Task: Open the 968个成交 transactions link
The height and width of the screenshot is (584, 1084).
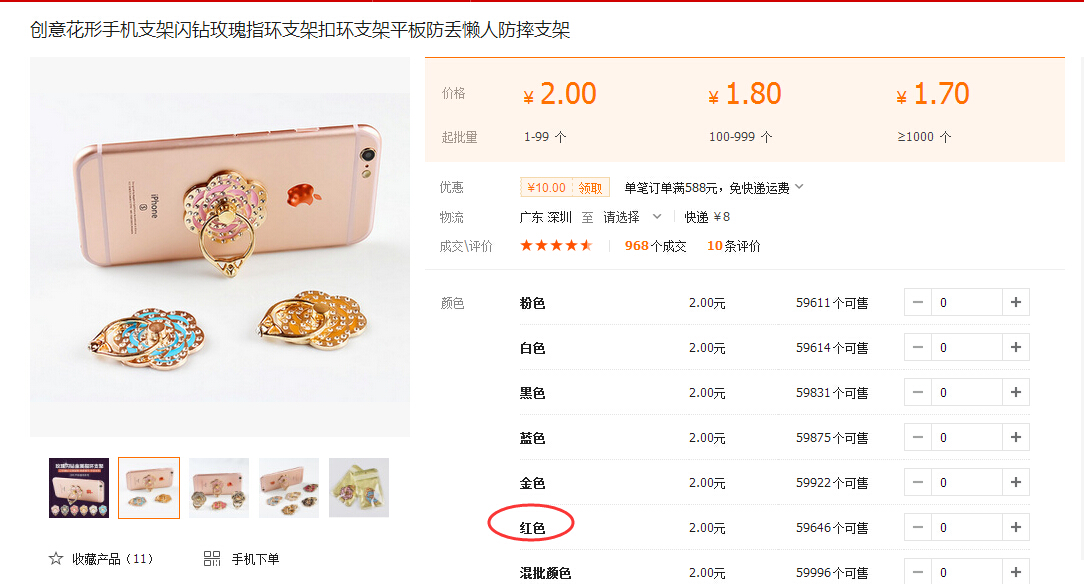Action: pos(655,246)
